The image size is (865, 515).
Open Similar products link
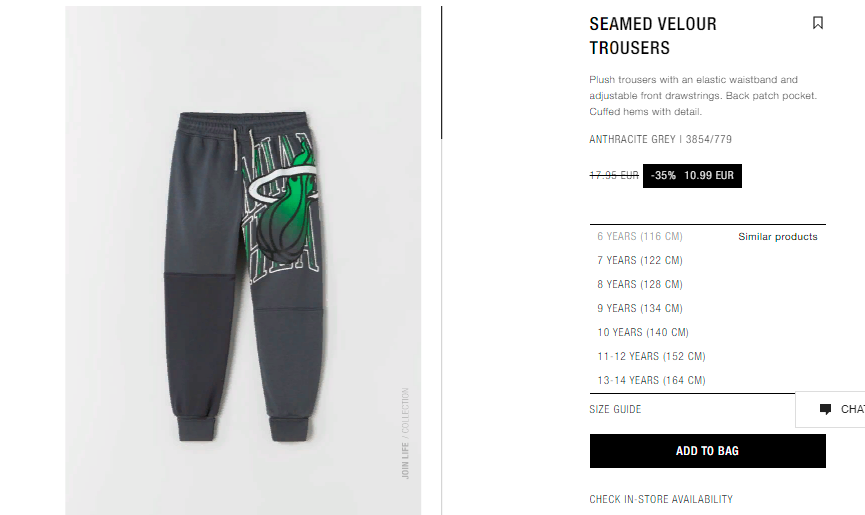[778, 237]
